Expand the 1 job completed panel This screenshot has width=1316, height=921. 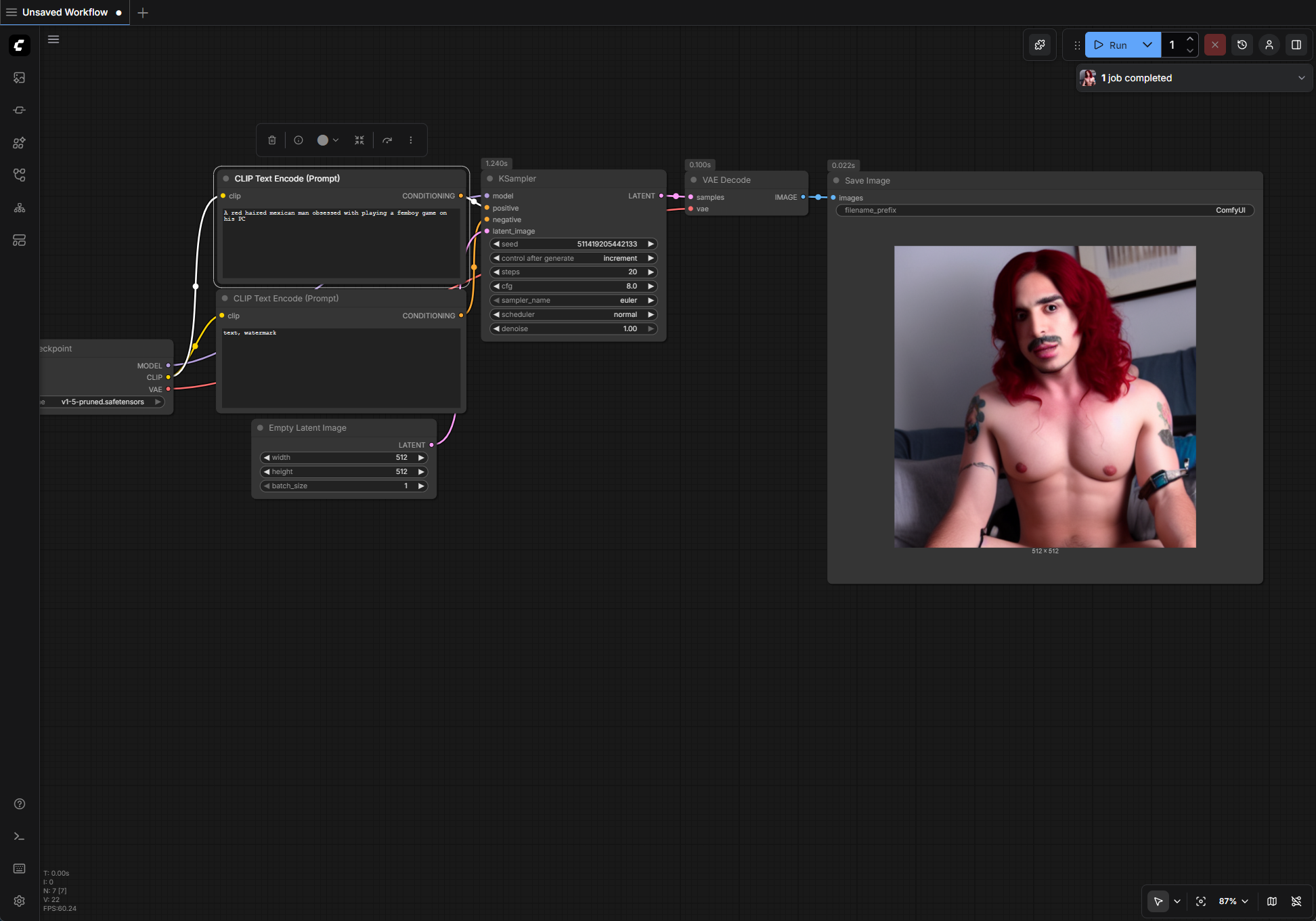point(1301,78)
